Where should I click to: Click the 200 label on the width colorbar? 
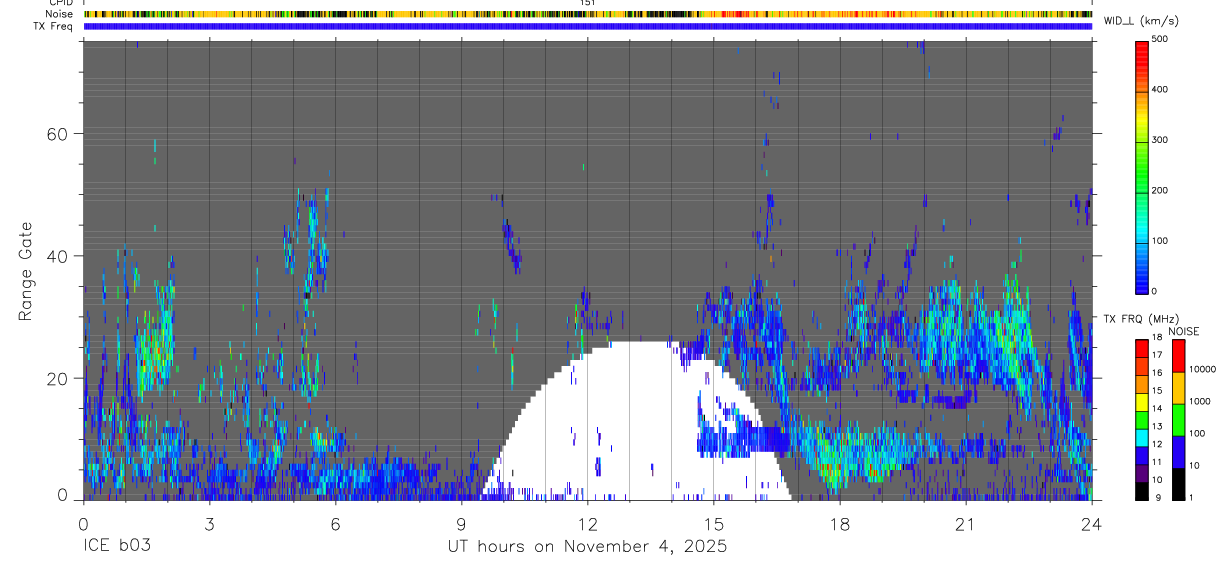tap(1160, 190)
